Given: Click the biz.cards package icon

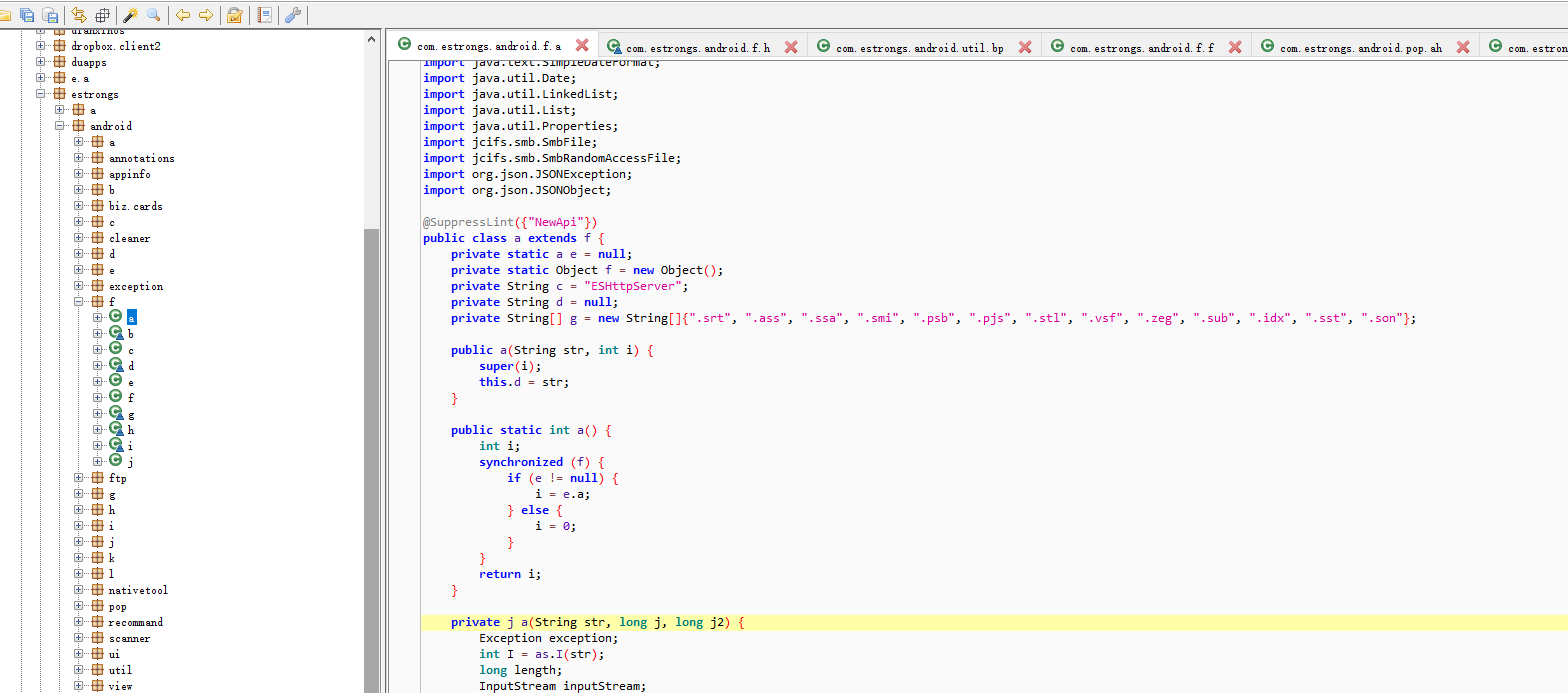Looking at the screenshot, I should coord(97,206).
